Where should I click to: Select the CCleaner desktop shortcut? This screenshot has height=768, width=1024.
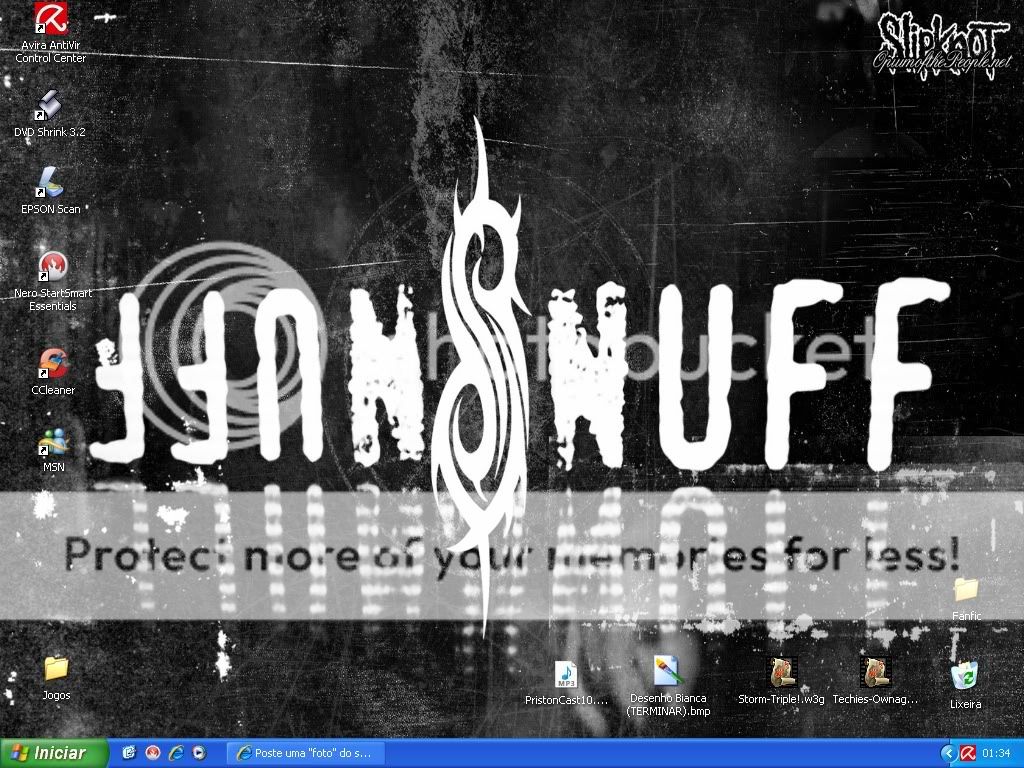(53, 372)
